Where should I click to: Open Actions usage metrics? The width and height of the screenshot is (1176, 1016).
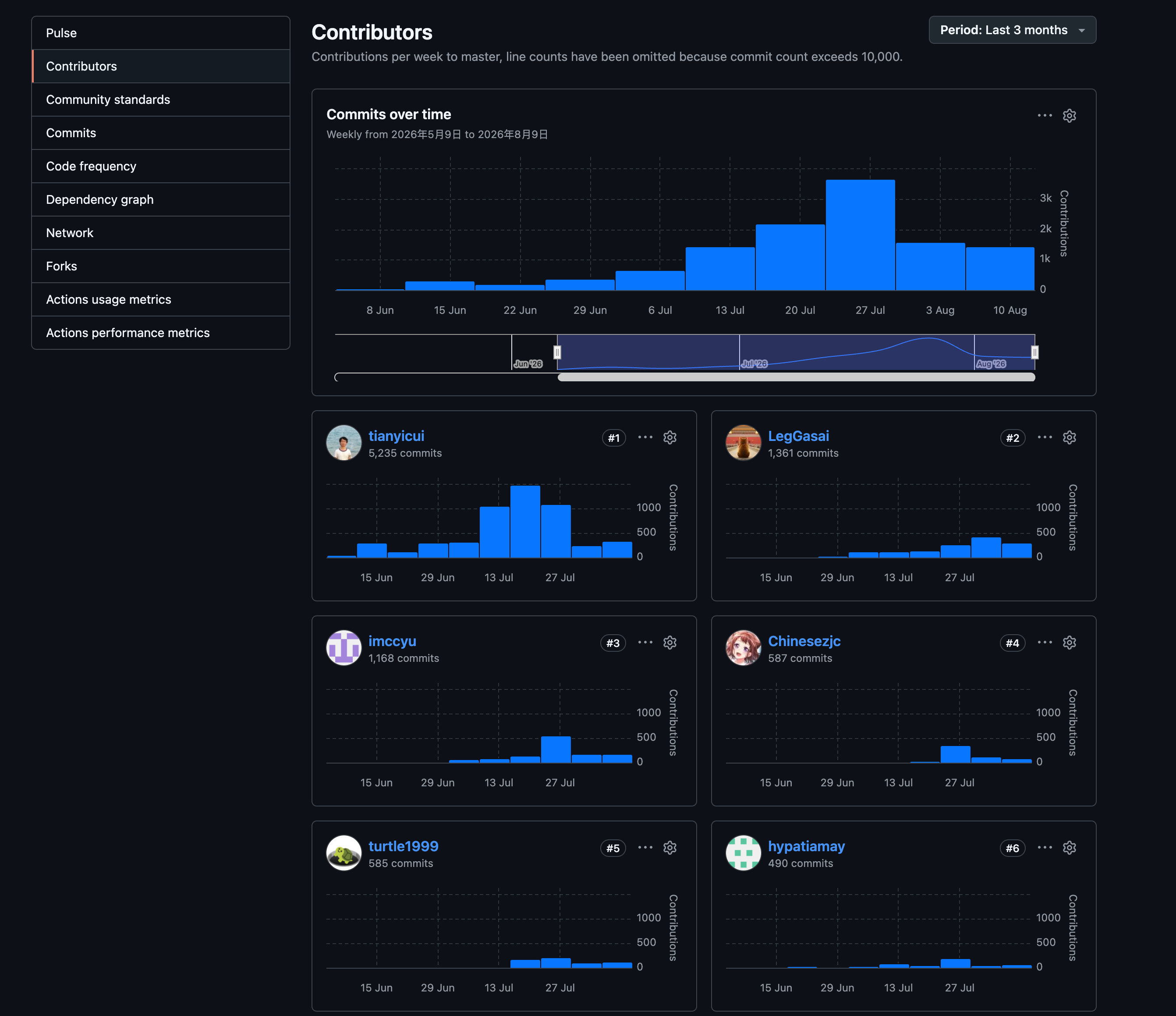click(x=161, y=300)
